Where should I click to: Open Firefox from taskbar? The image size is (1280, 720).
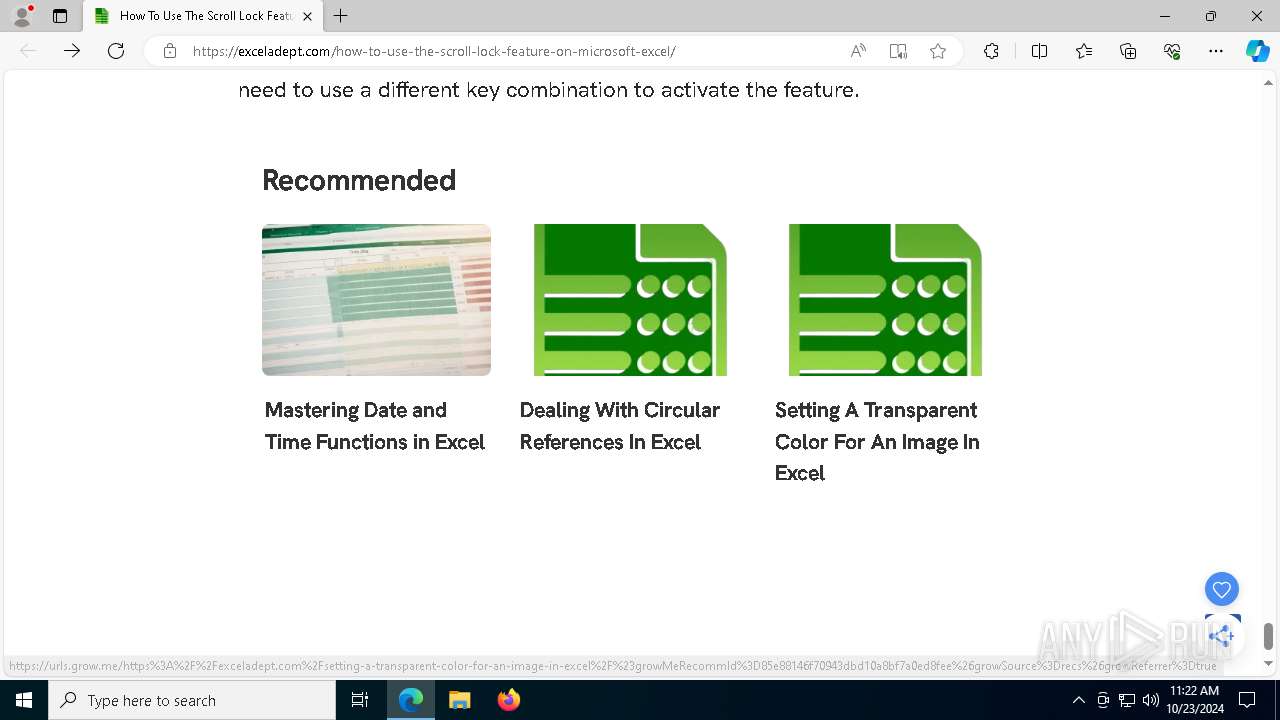[508, 700]
